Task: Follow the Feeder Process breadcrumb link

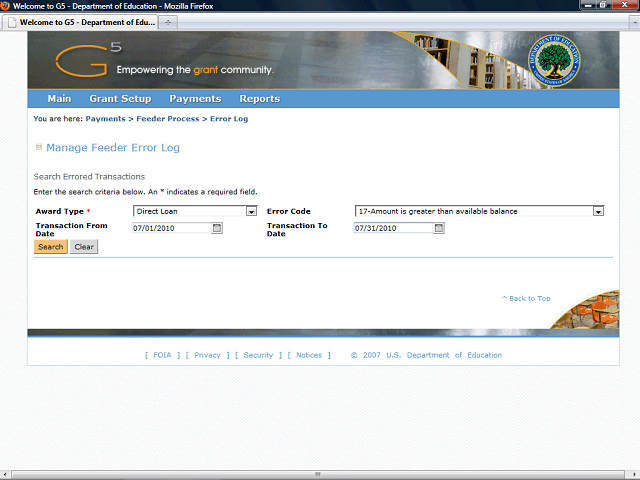Action: tap(168, 119)
